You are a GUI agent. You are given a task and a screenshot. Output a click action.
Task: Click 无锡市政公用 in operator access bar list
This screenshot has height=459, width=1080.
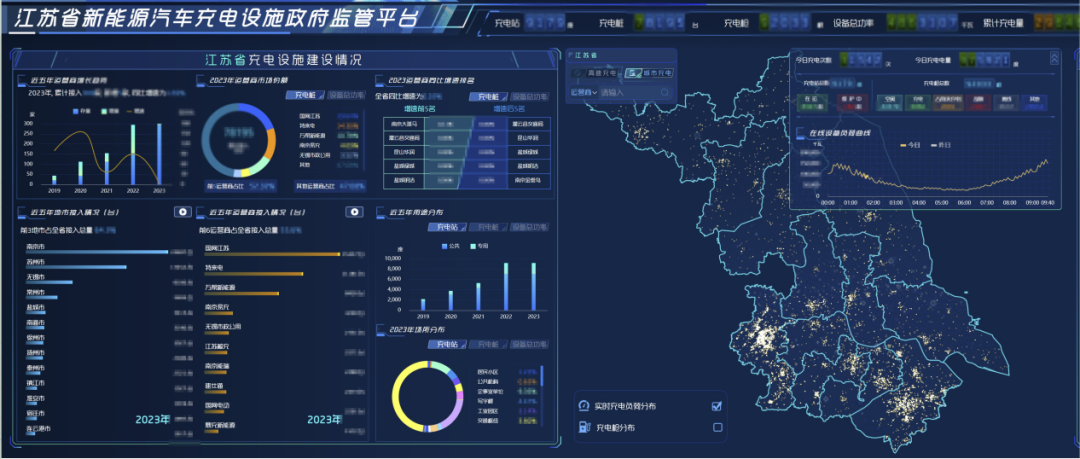click(222, 326)
